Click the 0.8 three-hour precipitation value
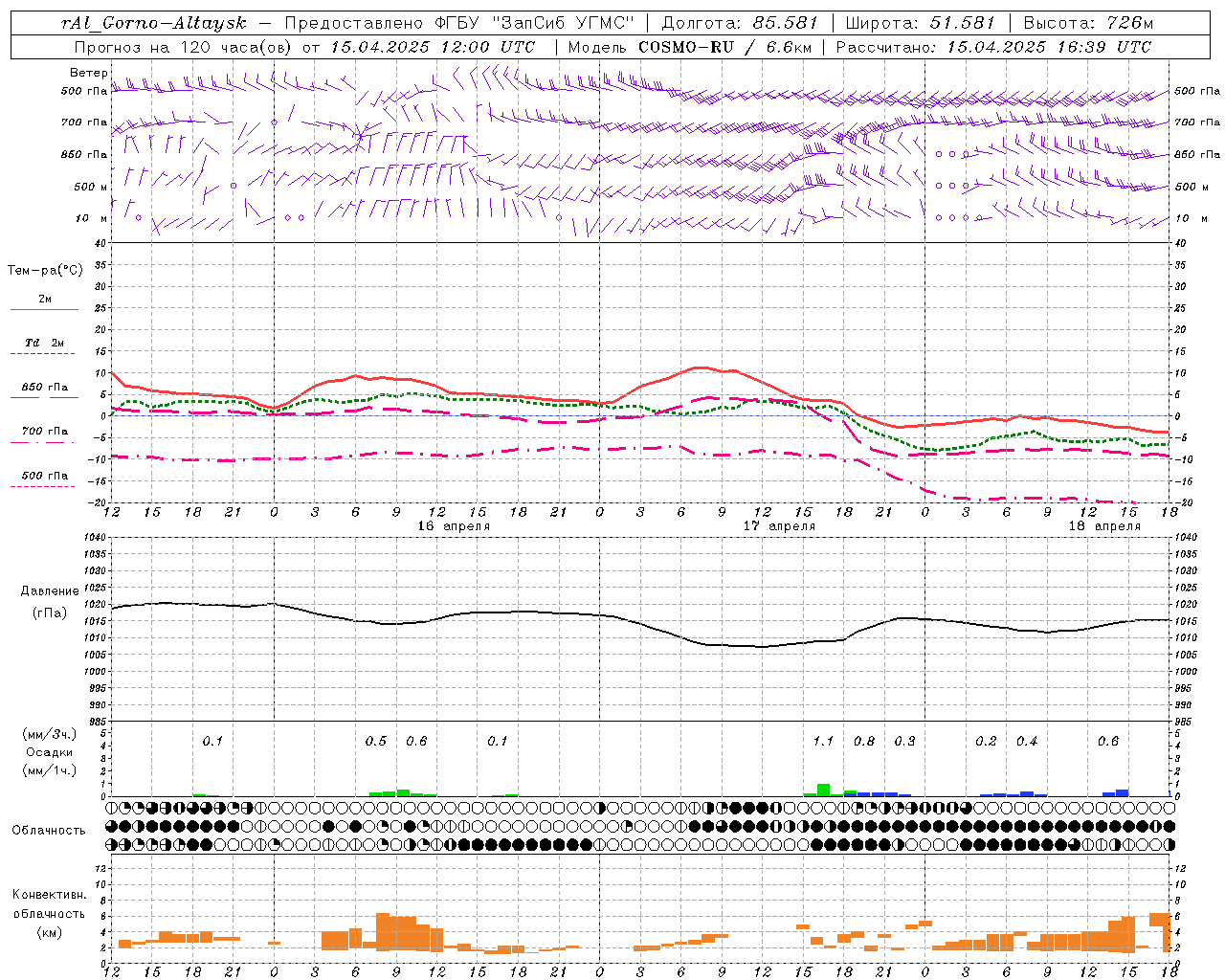This screenshot has width=1225, height=980. click(864, 742)
